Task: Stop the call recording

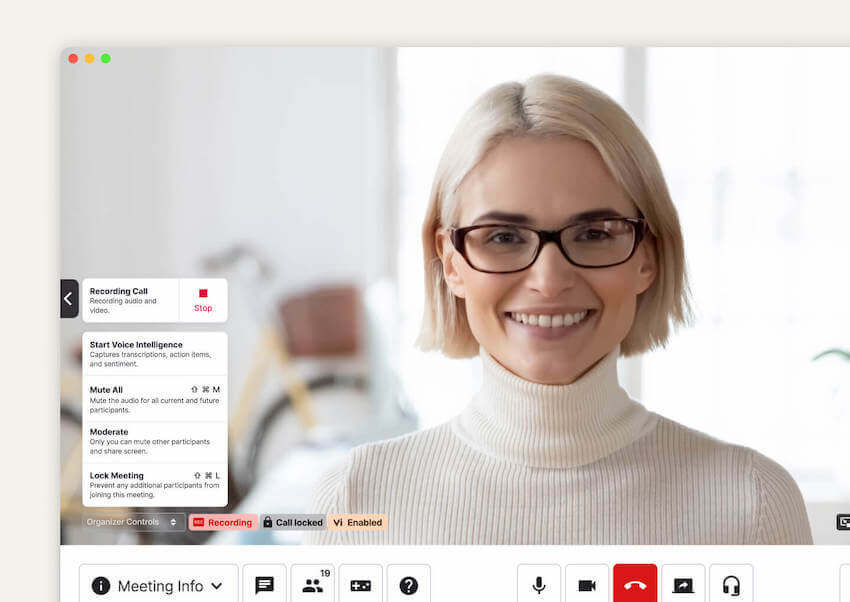Action: pos(203,300)
